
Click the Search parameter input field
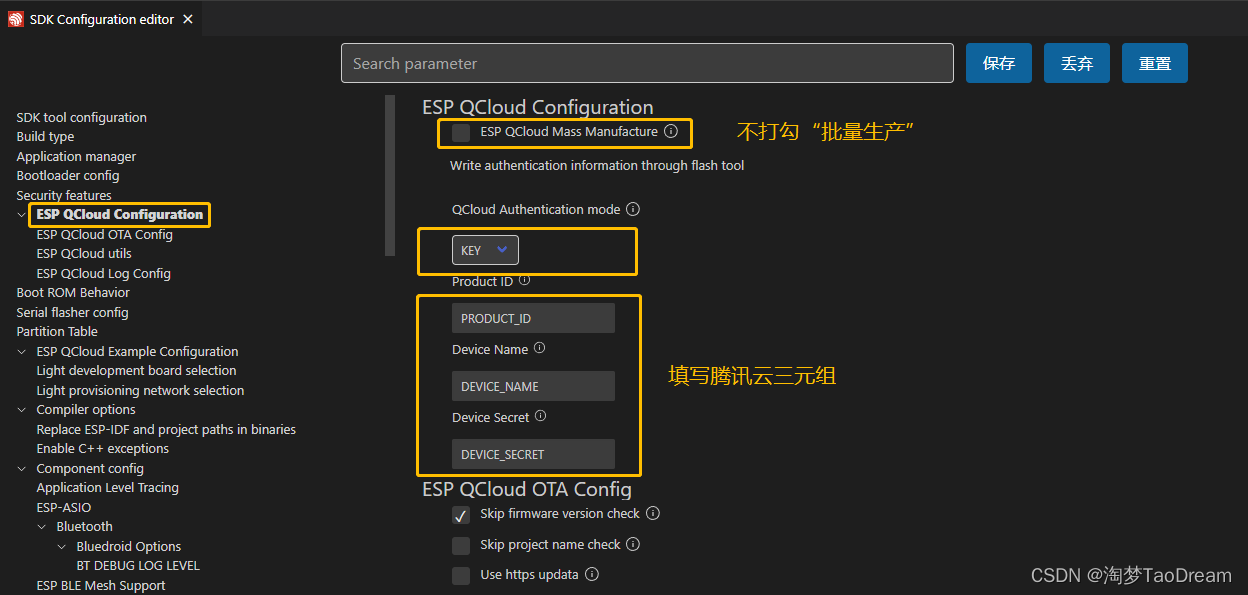(x=647, y=62)
